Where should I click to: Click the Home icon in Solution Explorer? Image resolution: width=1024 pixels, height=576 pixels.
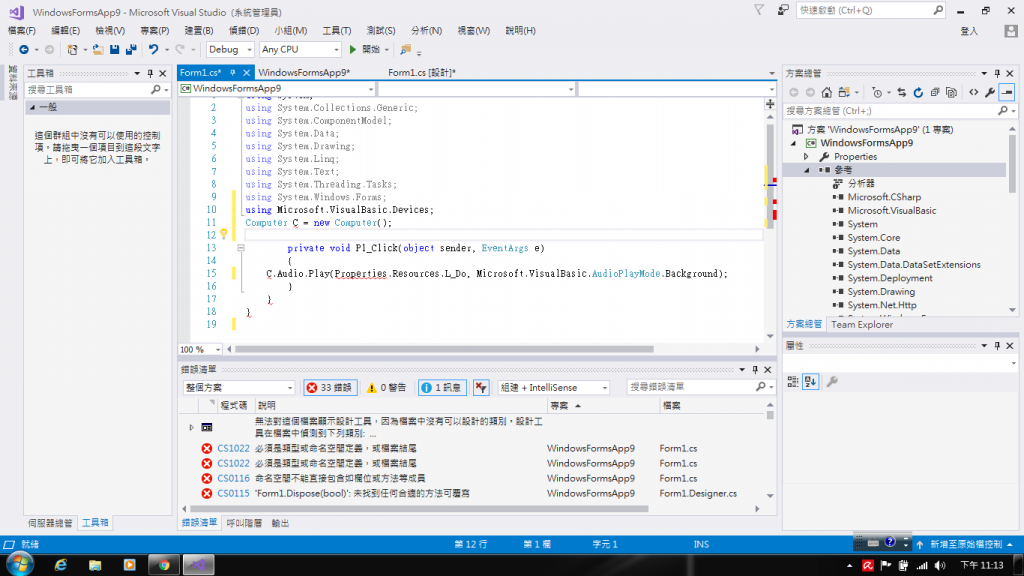click(x=827, y=93)
